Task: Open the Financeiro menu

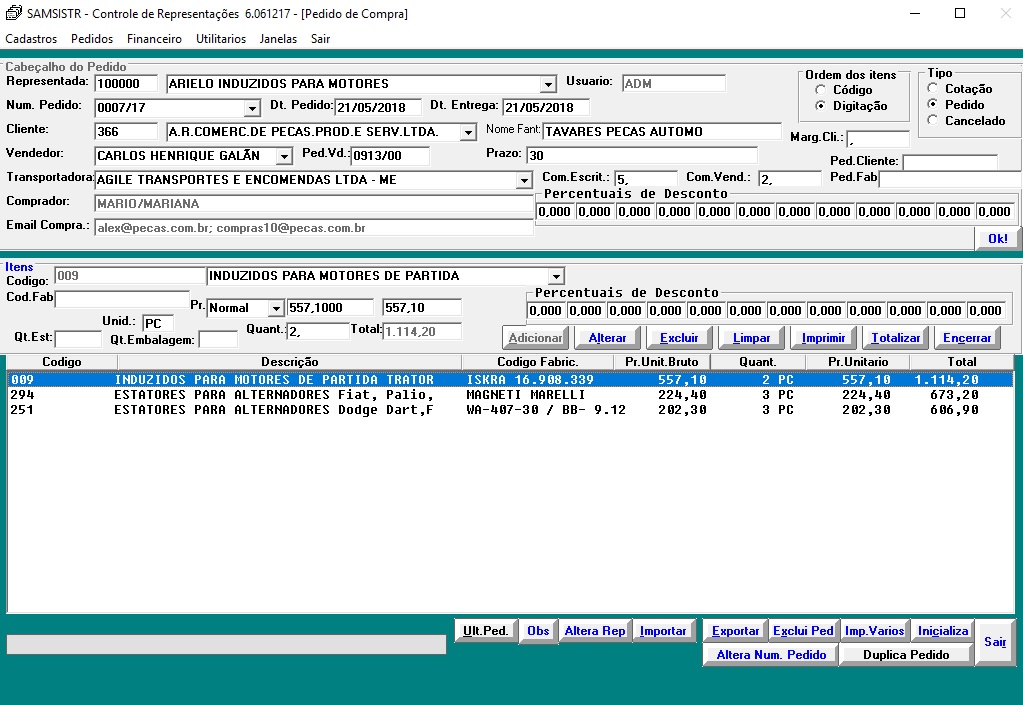Action: [154, 39]
